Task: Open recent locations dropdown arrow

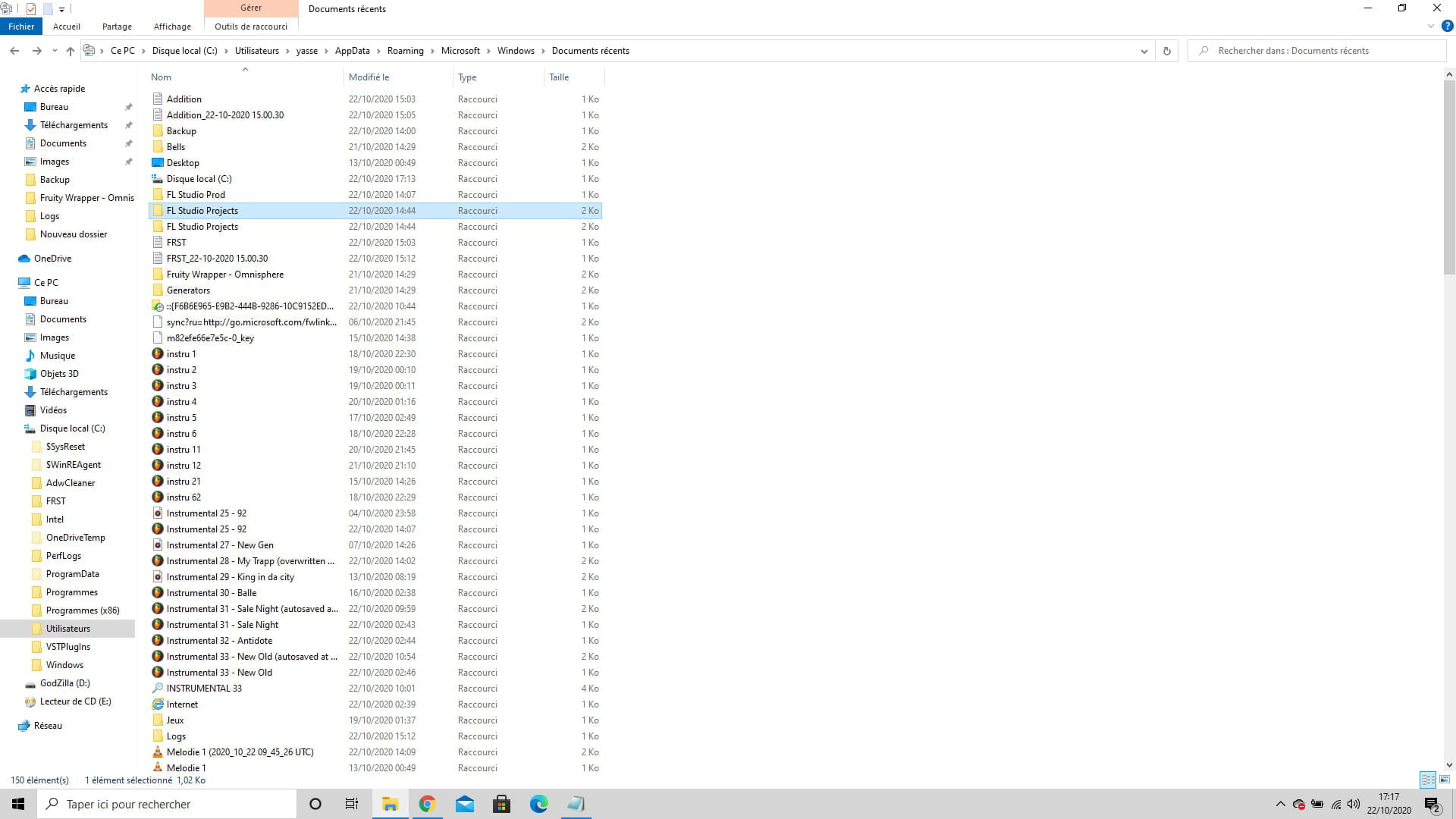Action: pos(55,51)
